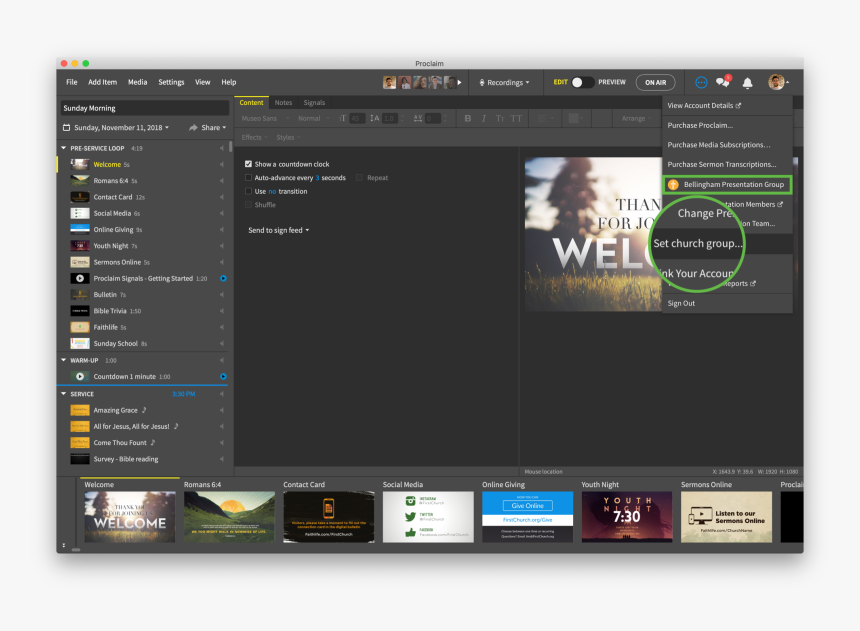860x631 pixels.
Task: Check the Shuffle checkbox
Action: [248, 205]
